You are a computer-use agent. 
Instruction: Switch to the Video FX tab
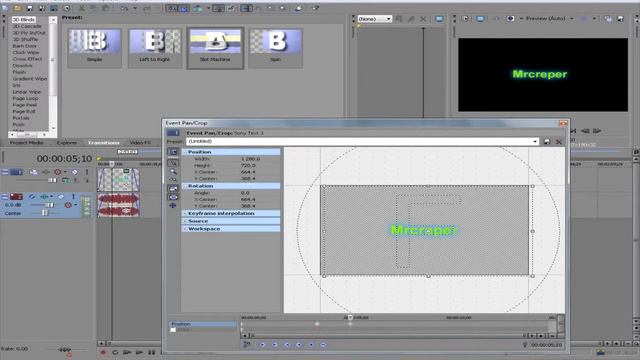coord(140,142)
